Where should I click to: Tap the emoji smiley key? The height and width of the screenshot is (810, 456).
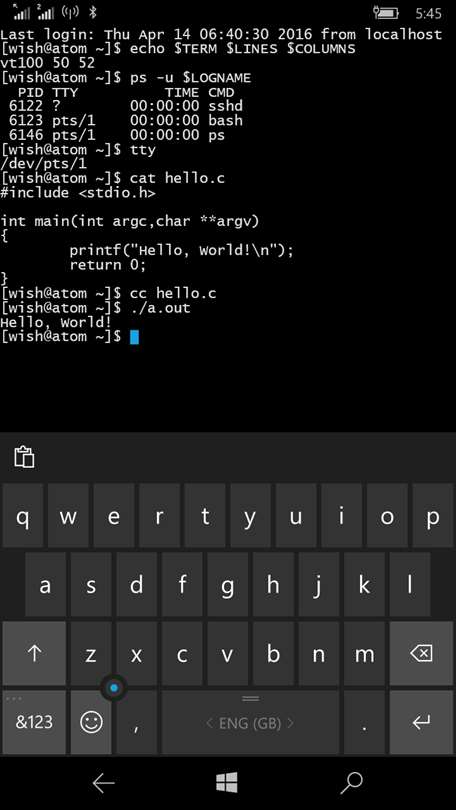click(x=91, y=722)
